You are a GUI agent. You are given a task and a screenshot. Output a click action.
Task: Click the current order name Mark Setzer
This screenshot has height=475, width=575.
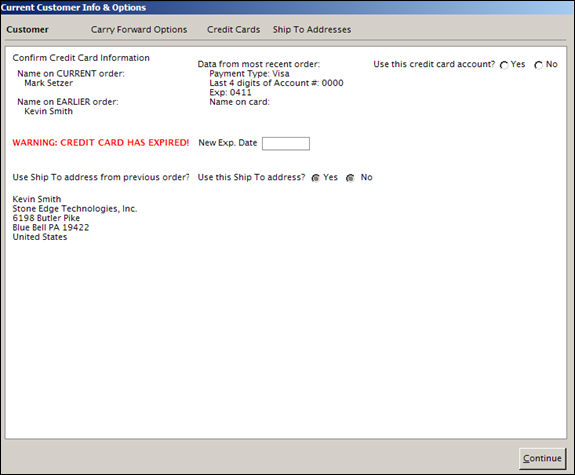[x=48, y=83]
